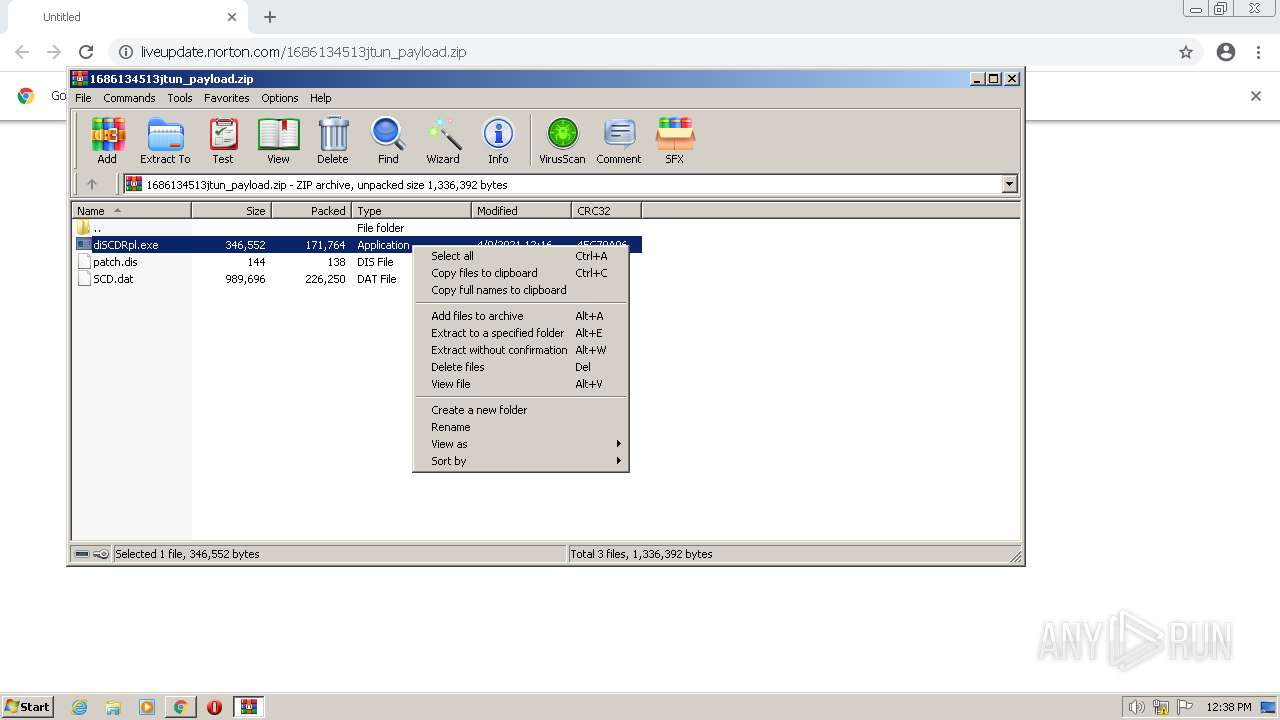This screenshot has width=1280, height=720.
Task: Click the Test archive icon
Action: coord(223,141)
